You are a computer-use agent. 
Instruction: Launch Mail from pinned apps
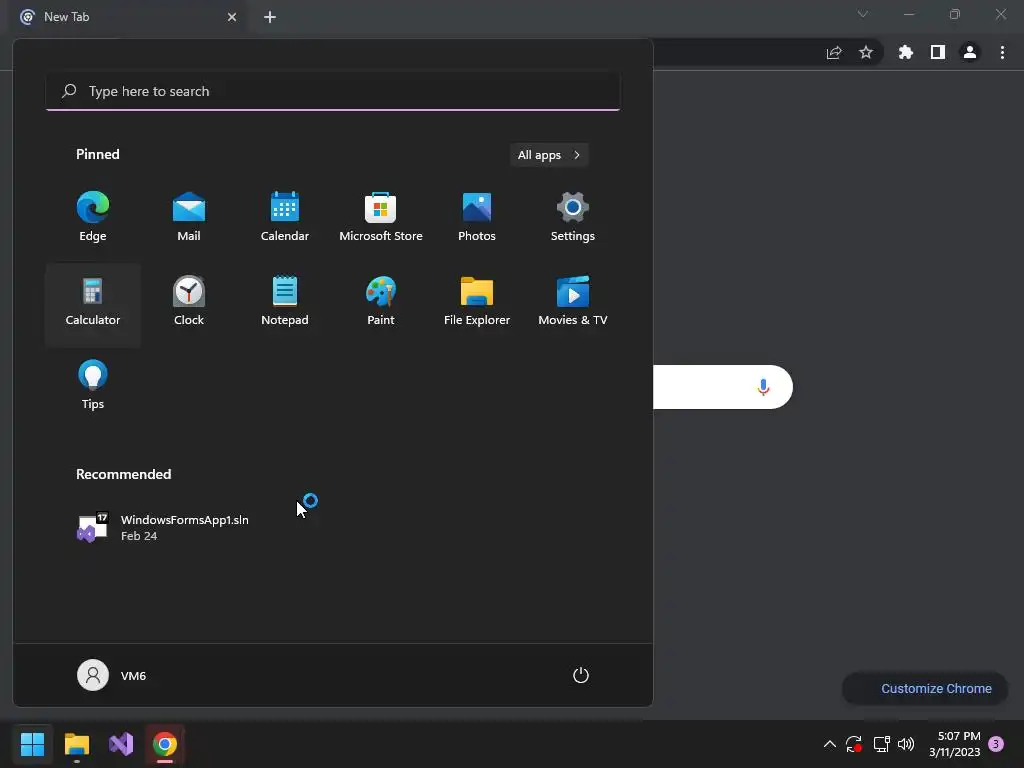[189, 217]
